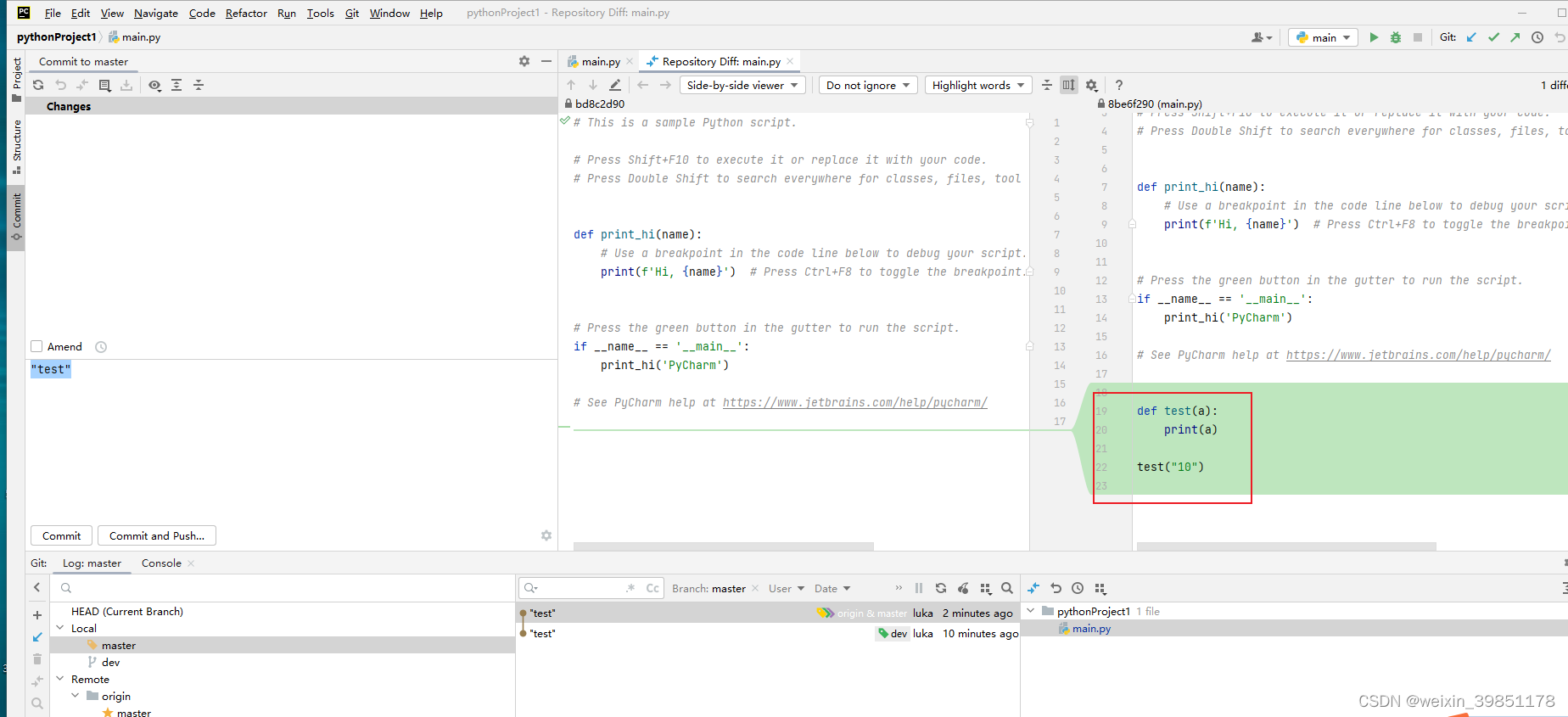Collapse the Remote branches node
This screenshot has height=717, width=1568.
(60, 679)
